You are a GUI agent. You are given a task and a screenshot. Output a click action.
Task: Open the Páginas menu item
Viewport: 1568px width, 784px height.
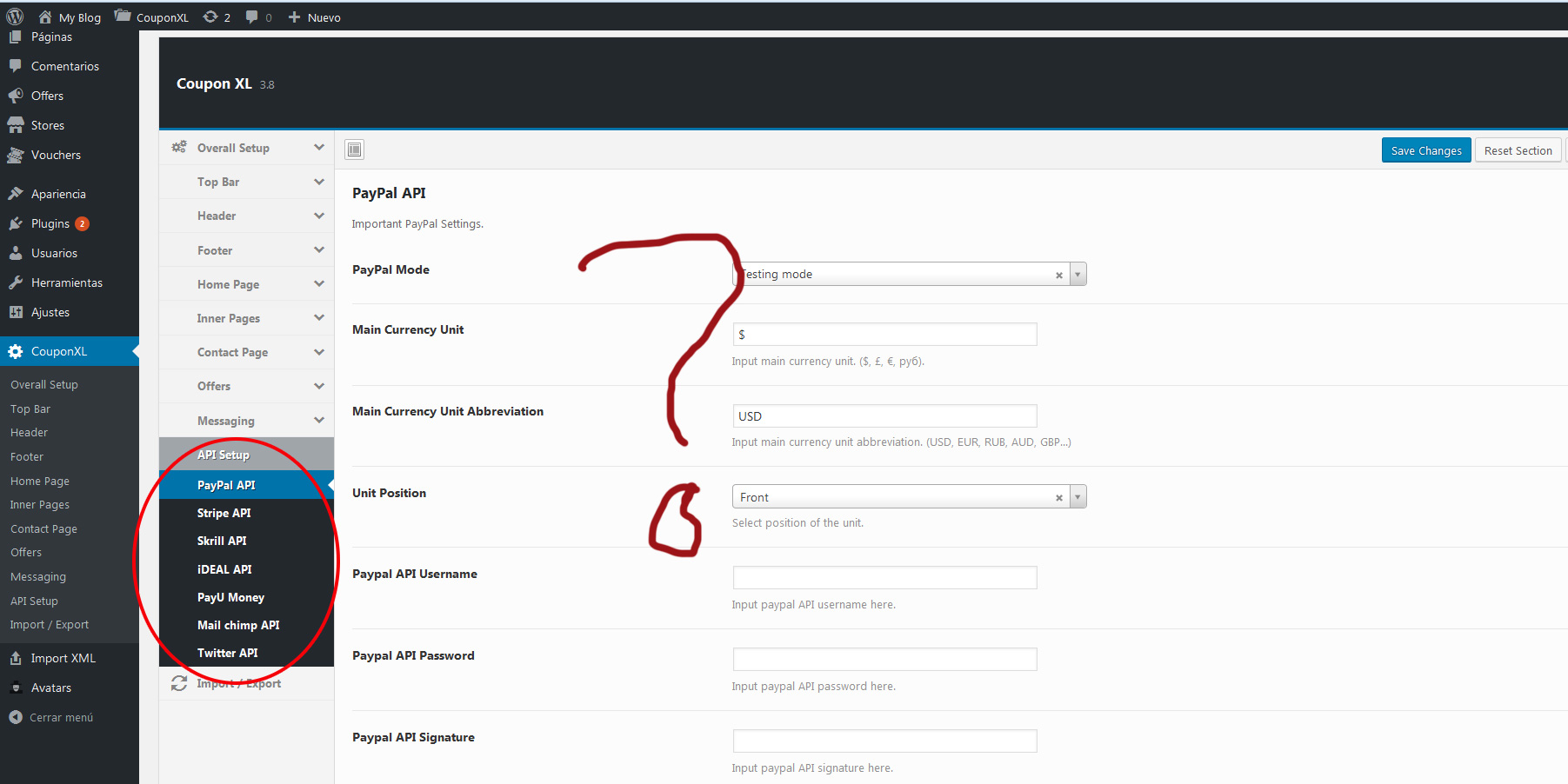coord(51,37)
